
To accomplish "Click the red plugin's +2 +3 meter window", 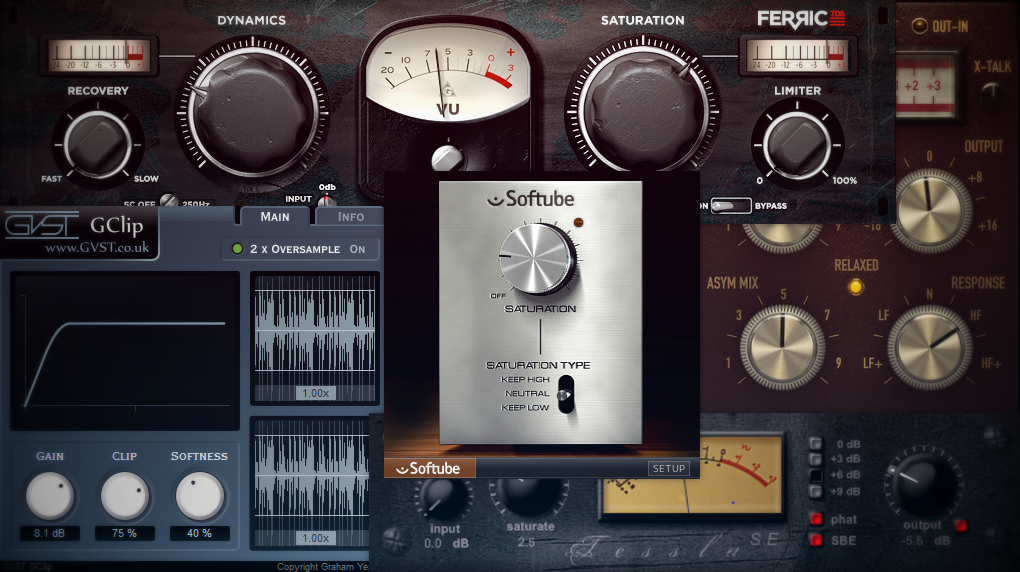I will click(x=927, y=87).
